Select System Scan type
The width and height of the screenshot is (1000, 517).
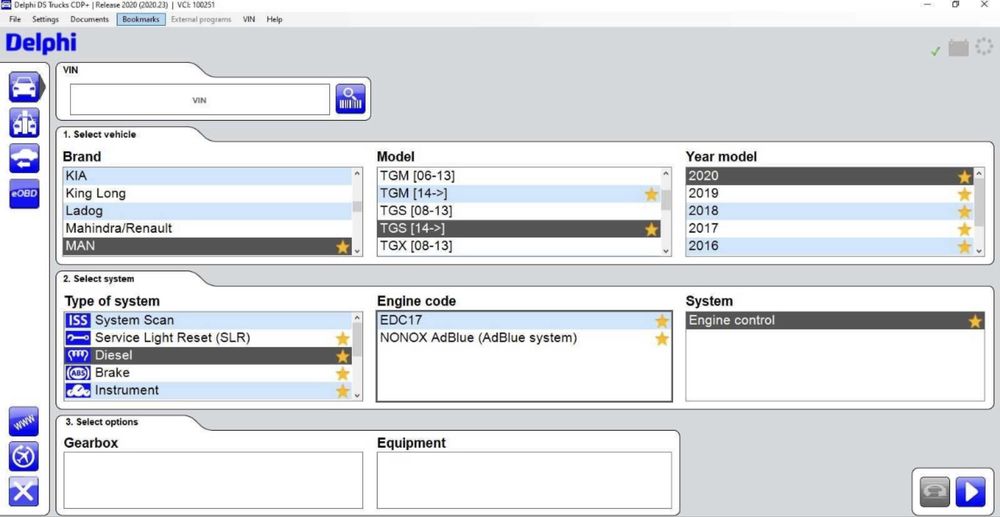208,320
